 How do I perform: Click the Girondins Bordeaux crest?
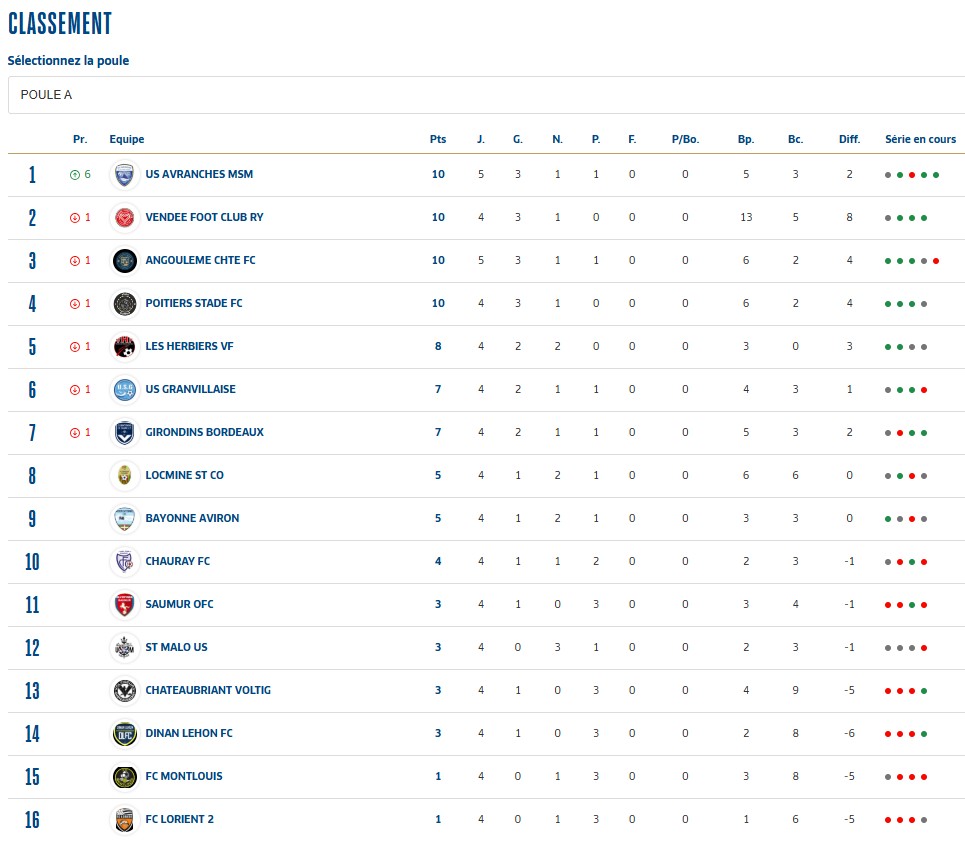point(124,433)
